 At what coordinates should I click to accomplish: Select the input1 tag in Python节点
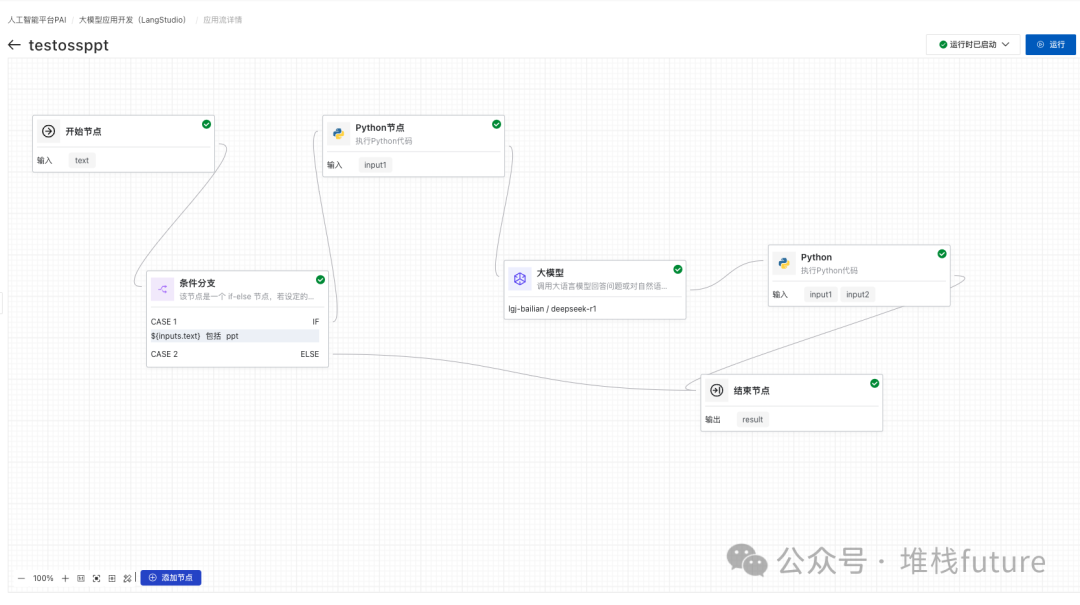click(x=375, y=165)
